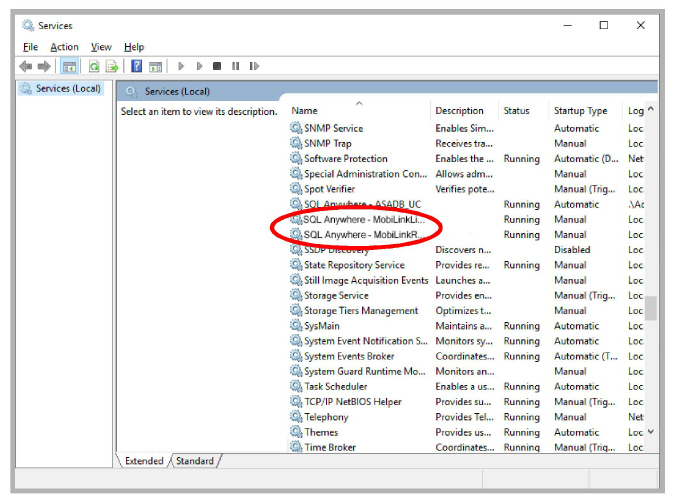Screen dimensions: 675x496
Task: Select Still Image Acquisition Events service
Action: pyautogui.click(x=366, y=280)
